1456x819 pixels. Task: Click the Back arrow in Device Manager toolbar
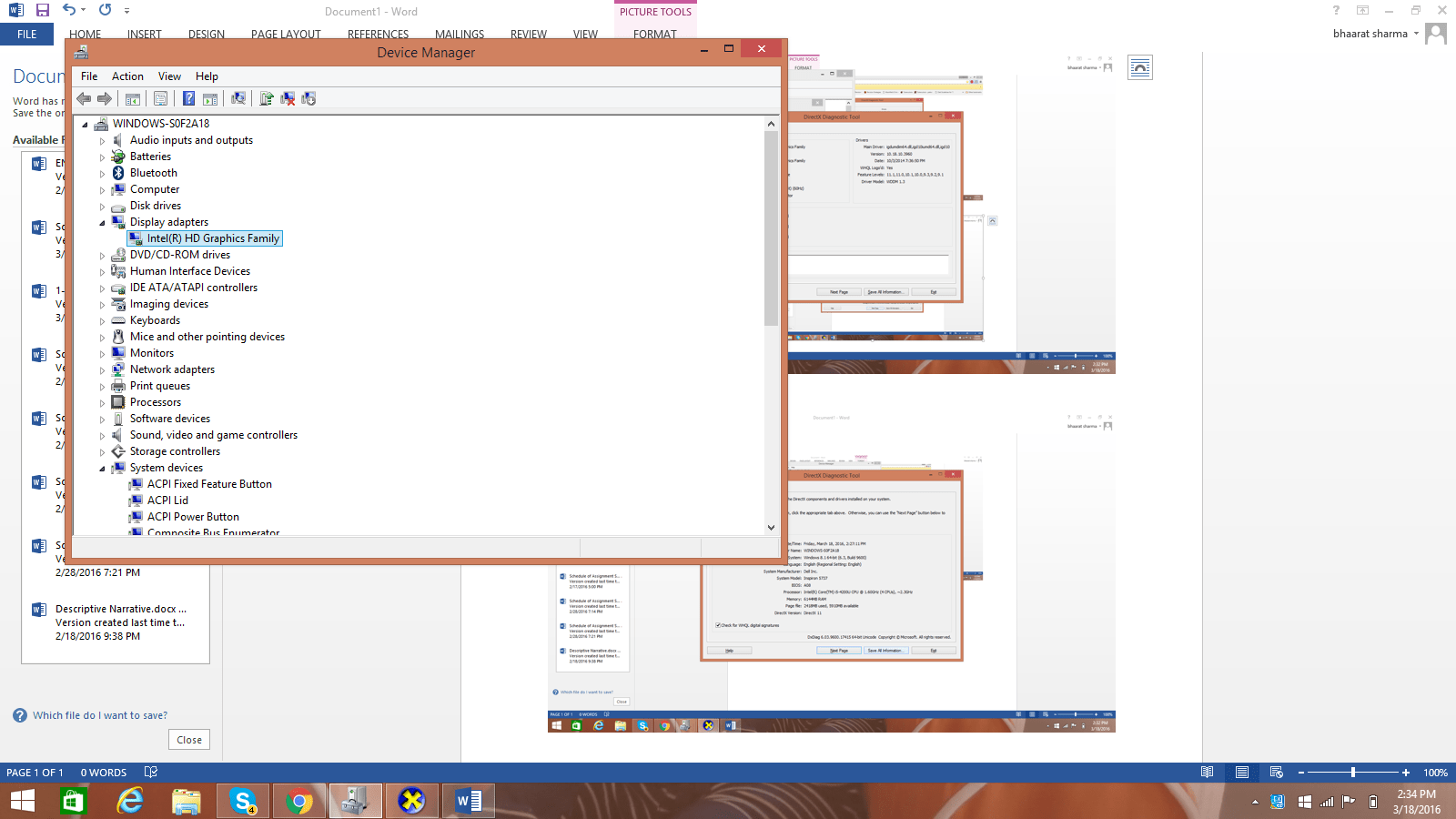point(84,98)
